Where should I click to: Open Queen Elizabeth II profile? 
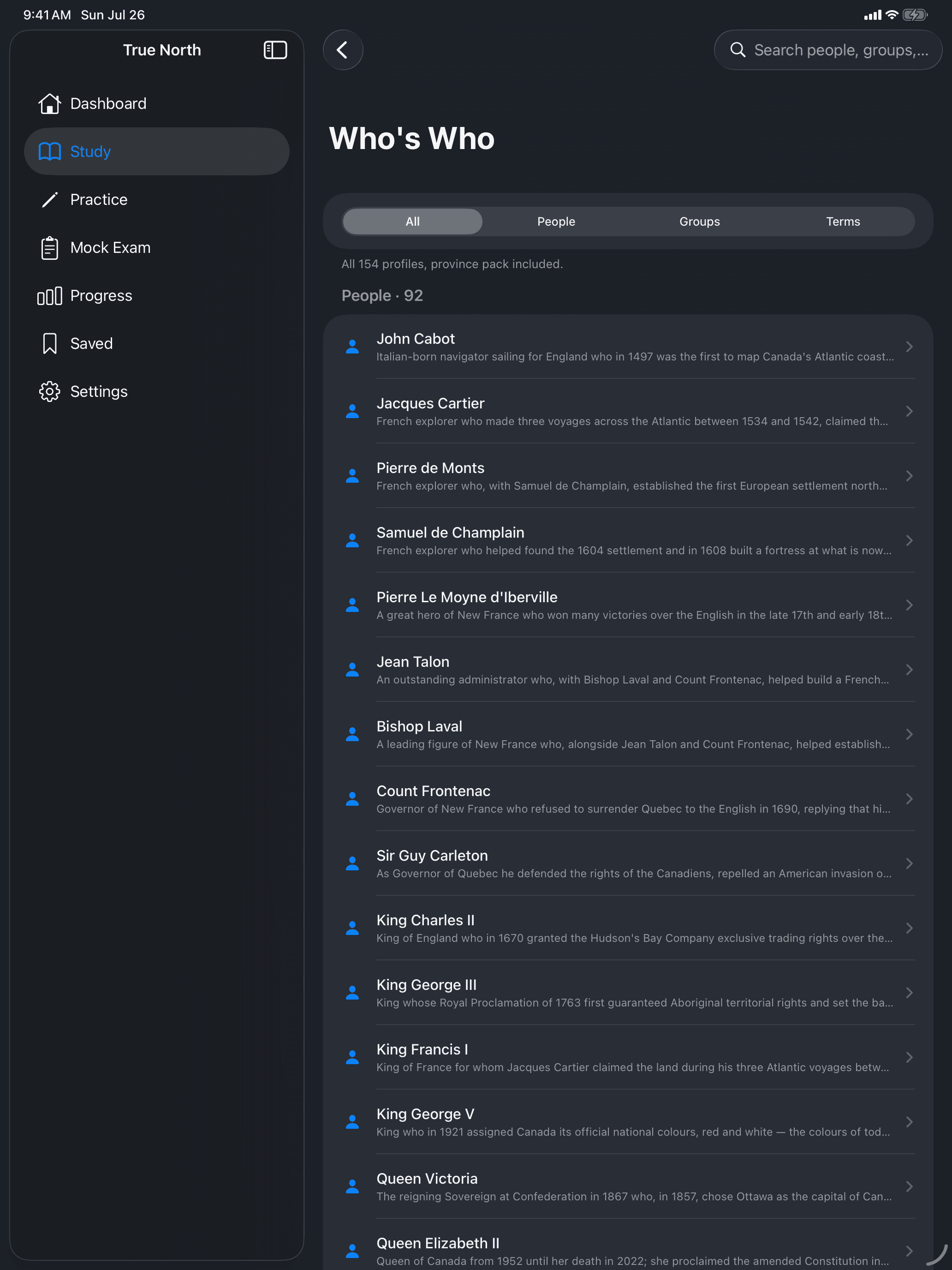point(628,1245)
